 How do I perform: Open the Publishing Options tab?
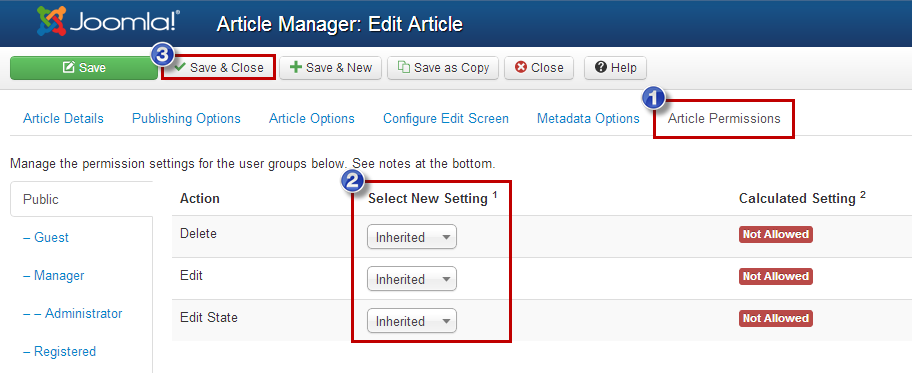click(186, 119)
